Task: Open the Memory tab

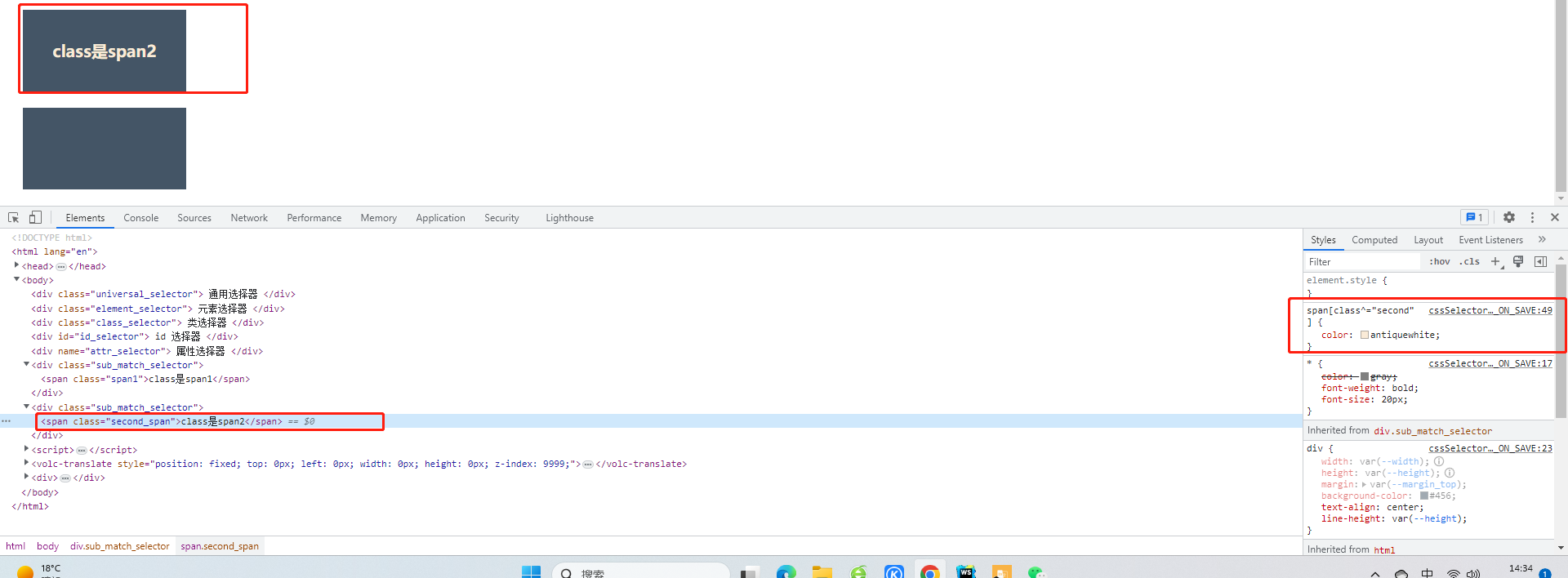Action: click(x=379, y=218)
